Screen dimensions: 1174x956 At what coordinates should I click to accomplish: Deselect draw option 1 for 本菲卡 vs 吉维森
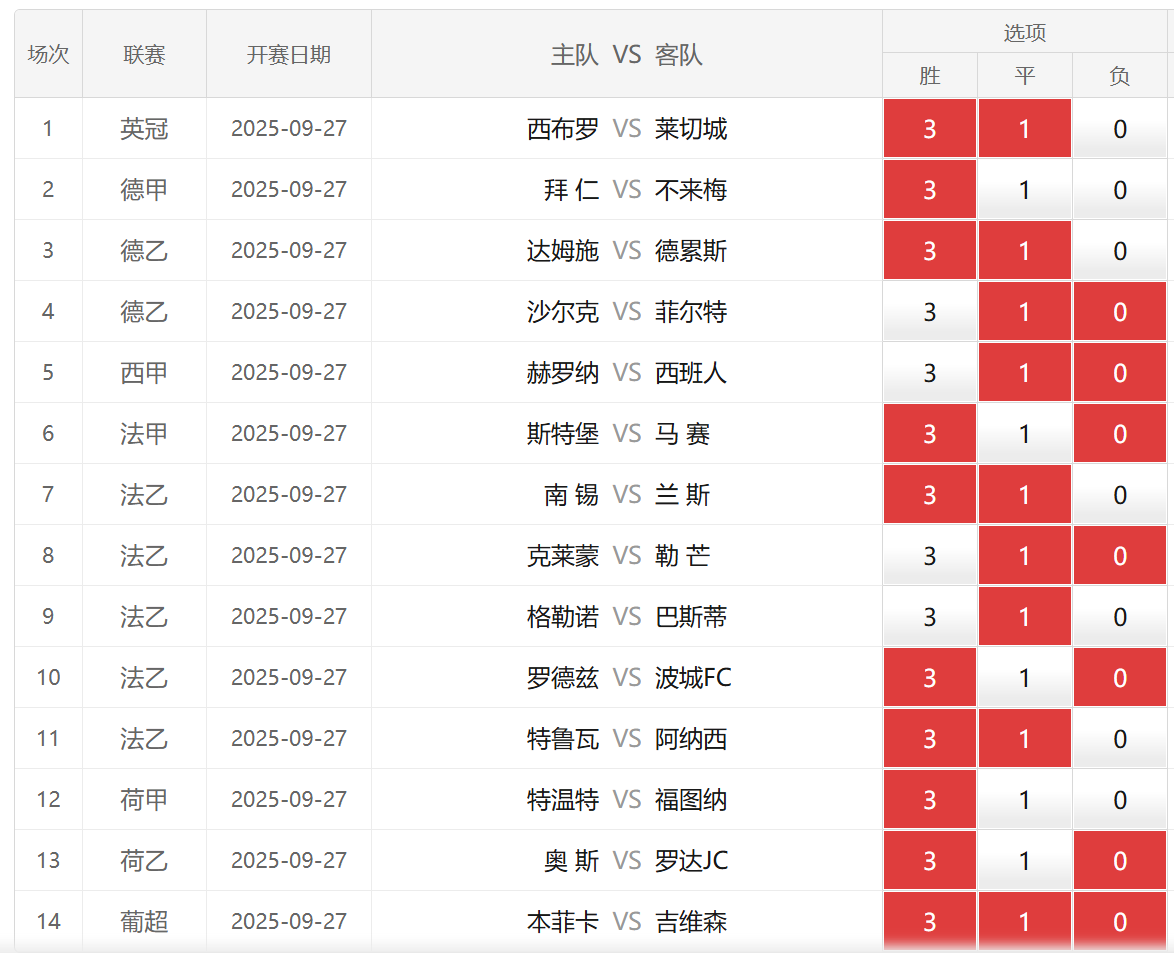pyautogui.click(x=1024, y=922)
